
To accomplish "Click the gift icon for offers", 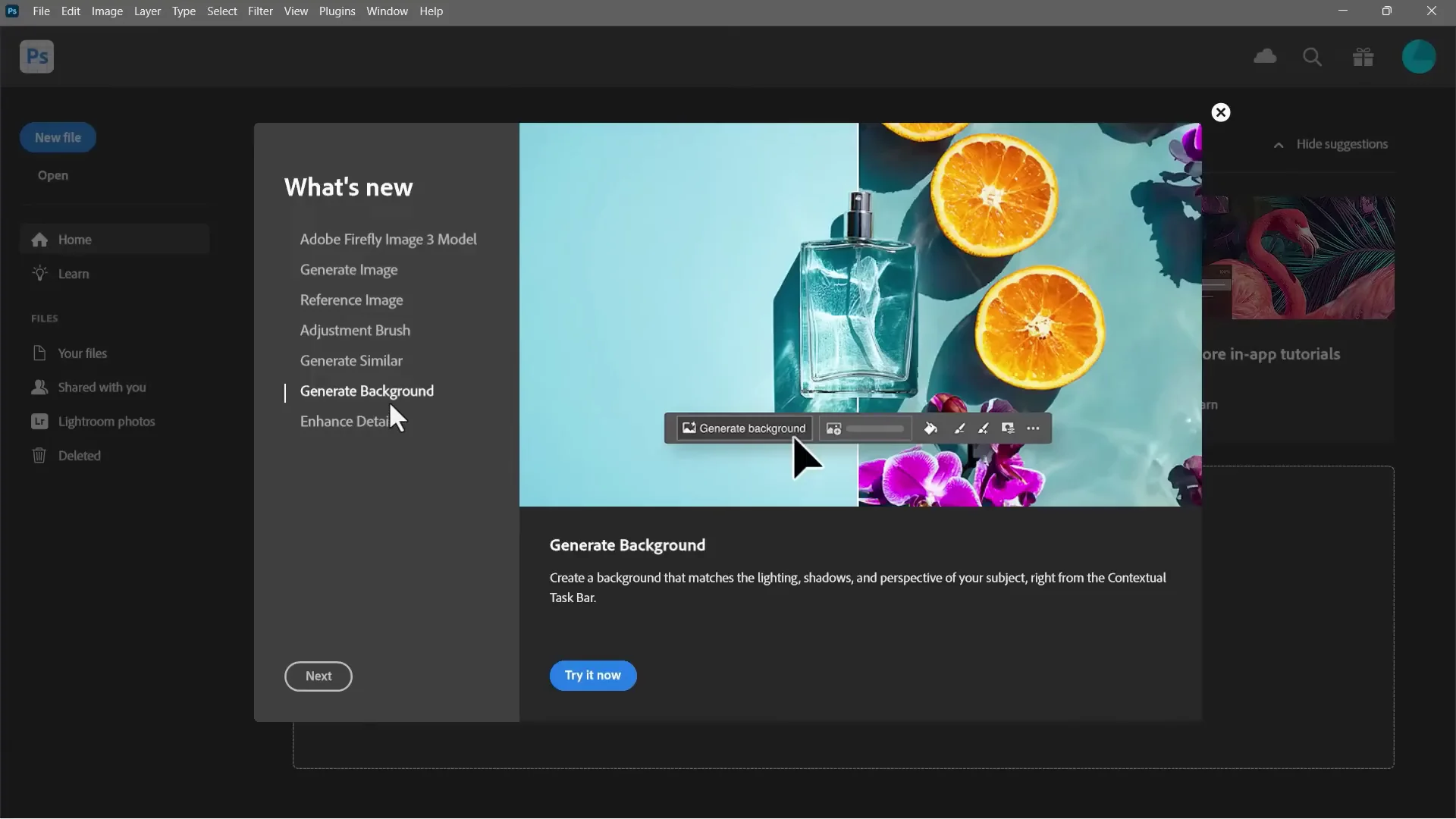I will click(x=1362, y=57).
